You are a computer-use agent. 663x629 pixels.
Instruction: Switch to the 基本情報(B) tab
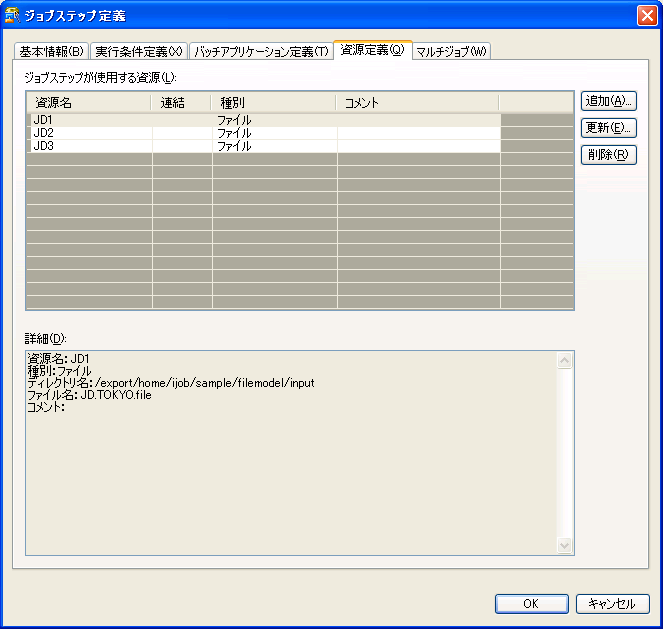coord(51,51)
